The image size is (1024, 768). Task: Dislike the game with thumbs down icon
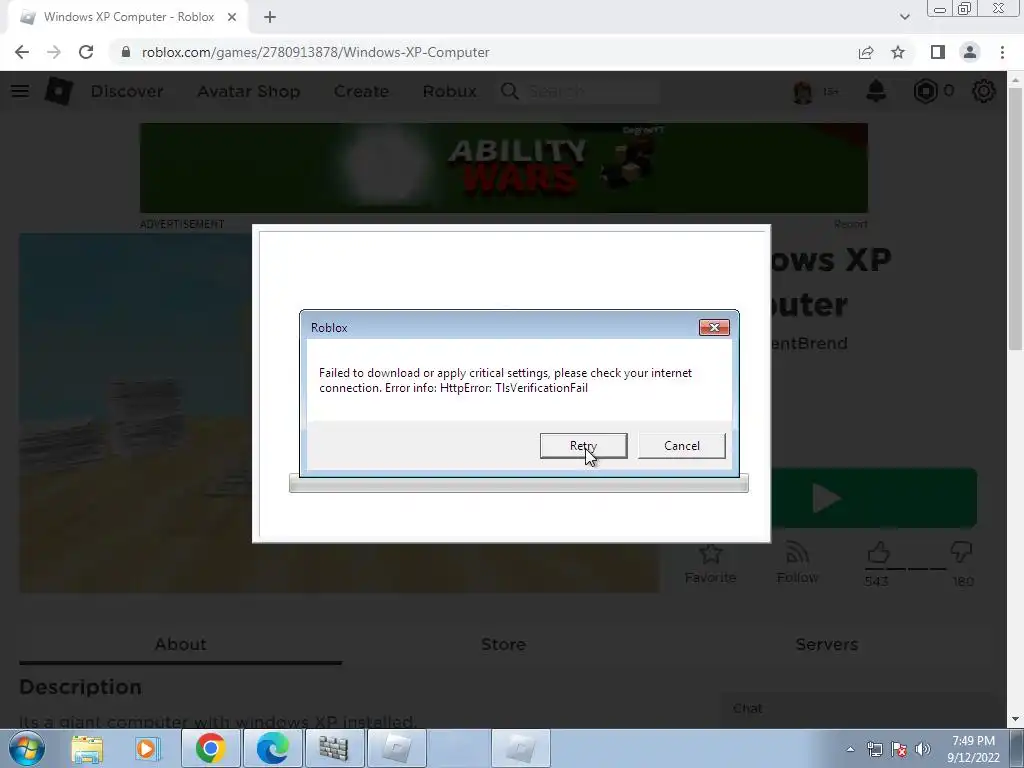tap(961, 553)
